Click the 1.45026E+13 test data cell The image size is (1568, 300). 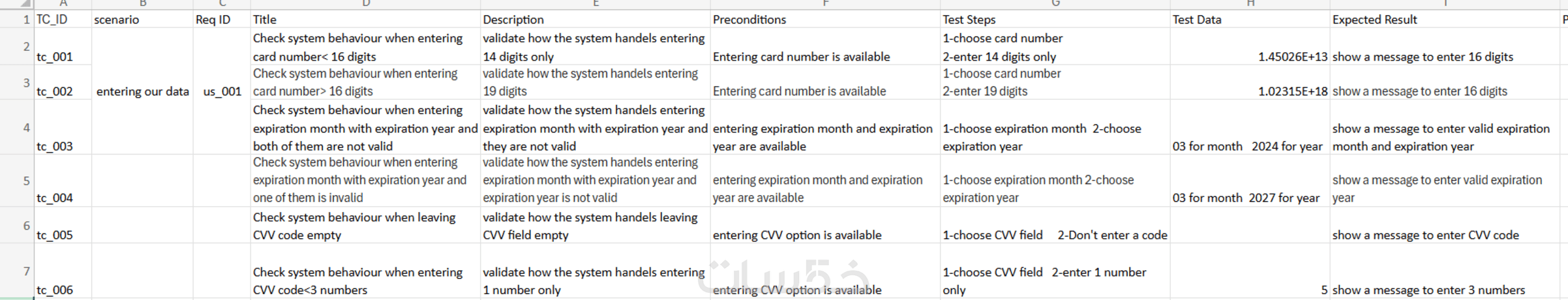coord(1292,57)
